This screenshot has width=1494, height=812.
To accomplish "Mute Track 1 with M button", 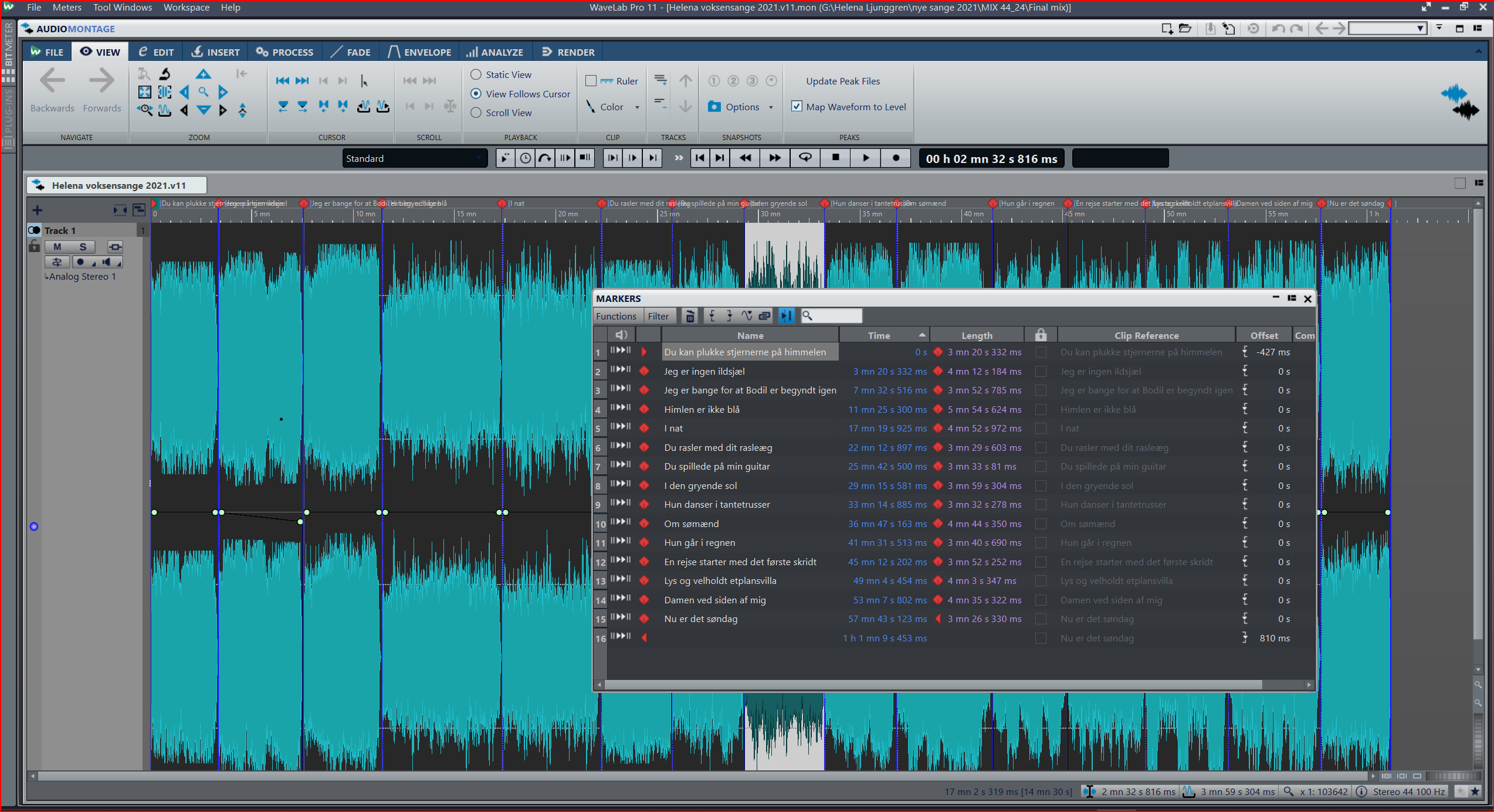I will [57, 247].
